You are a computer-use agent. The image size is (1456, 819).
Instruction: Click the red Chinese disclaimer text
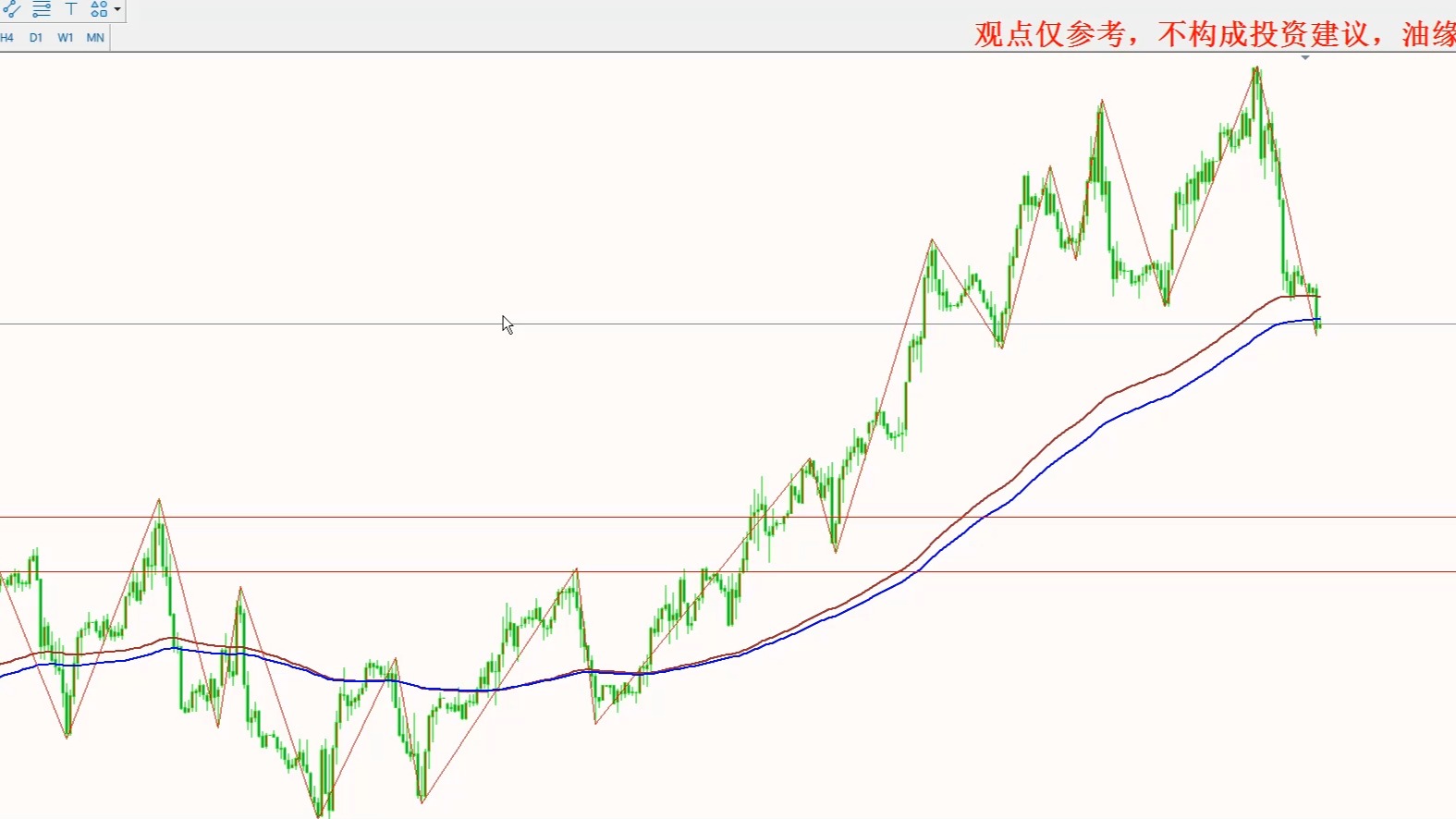point(1213,35)
